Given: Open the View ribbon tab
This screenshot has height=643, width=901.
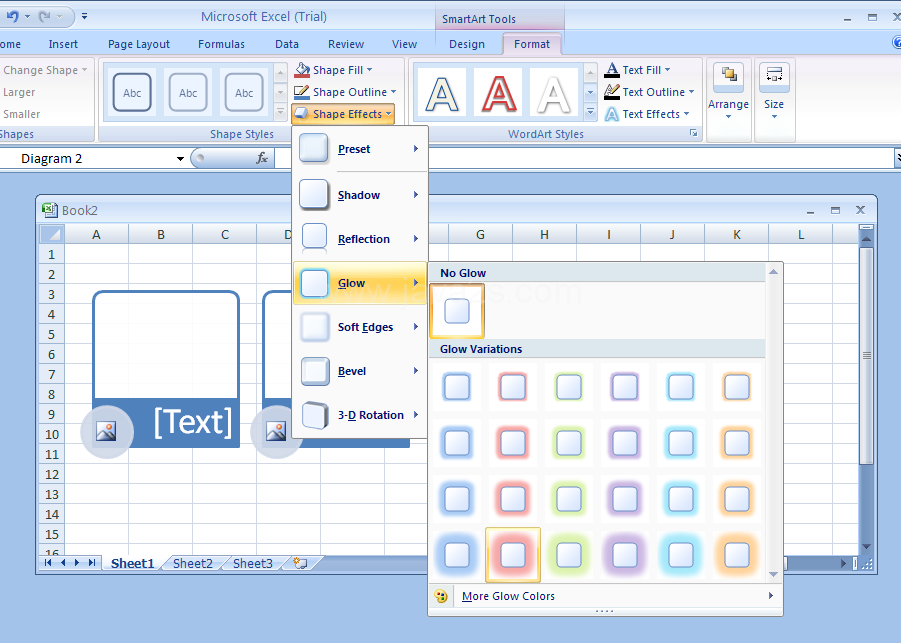Looking at the screenshot, I should 405,44.
